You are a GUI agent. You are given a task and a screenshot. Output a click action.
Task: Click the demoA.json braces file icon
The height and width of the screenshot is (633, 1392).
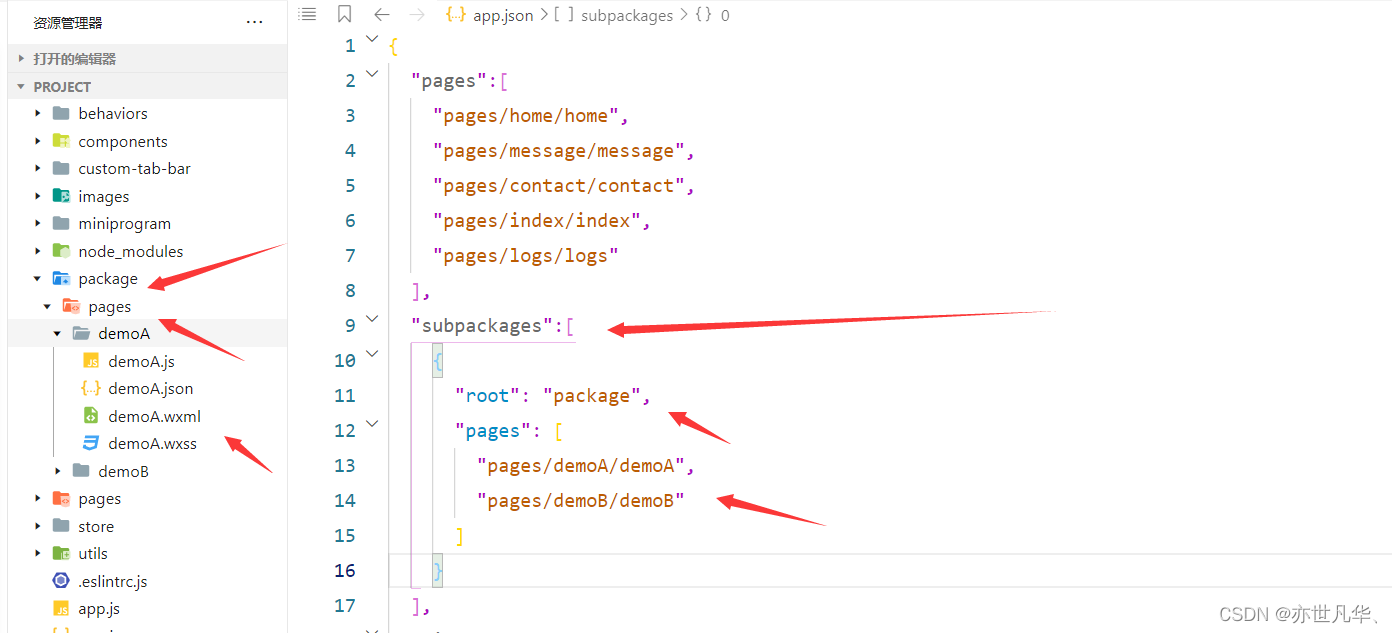(x=91, y=388)
